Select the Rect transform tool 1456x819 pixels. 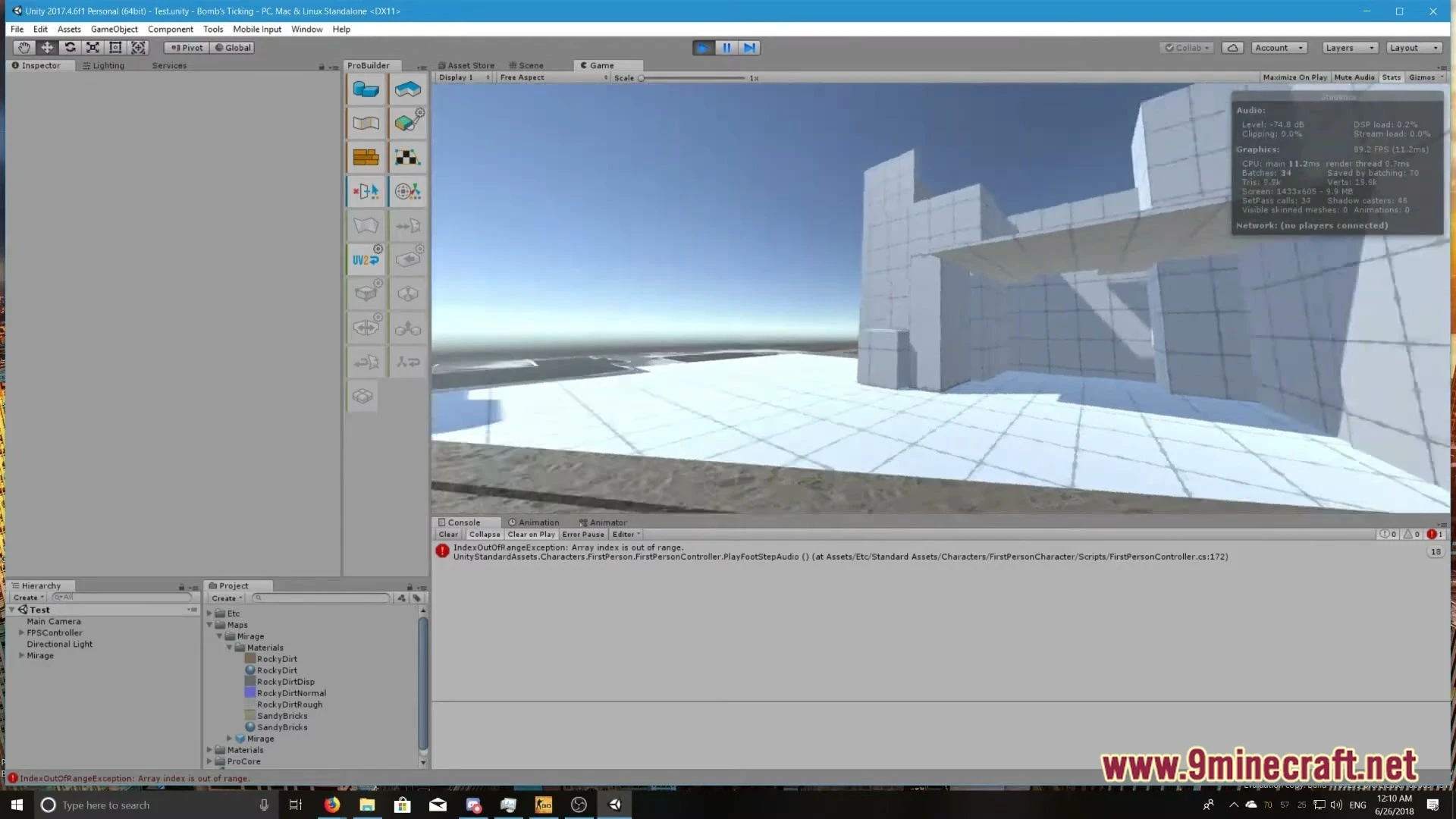click(115, 47)
